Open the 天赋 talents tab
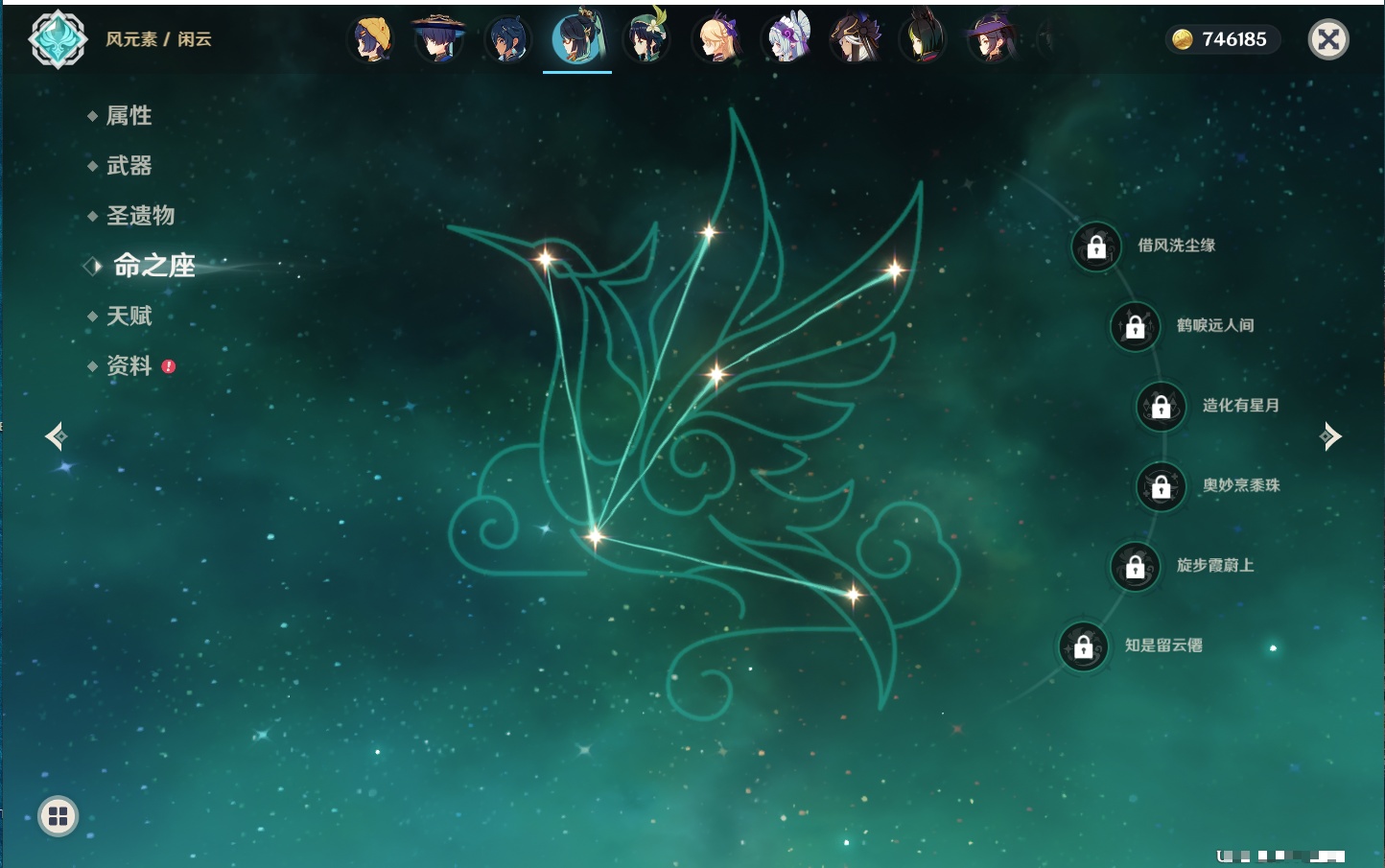The width and height of the screenshot is (1385, 868). (129, 316)
